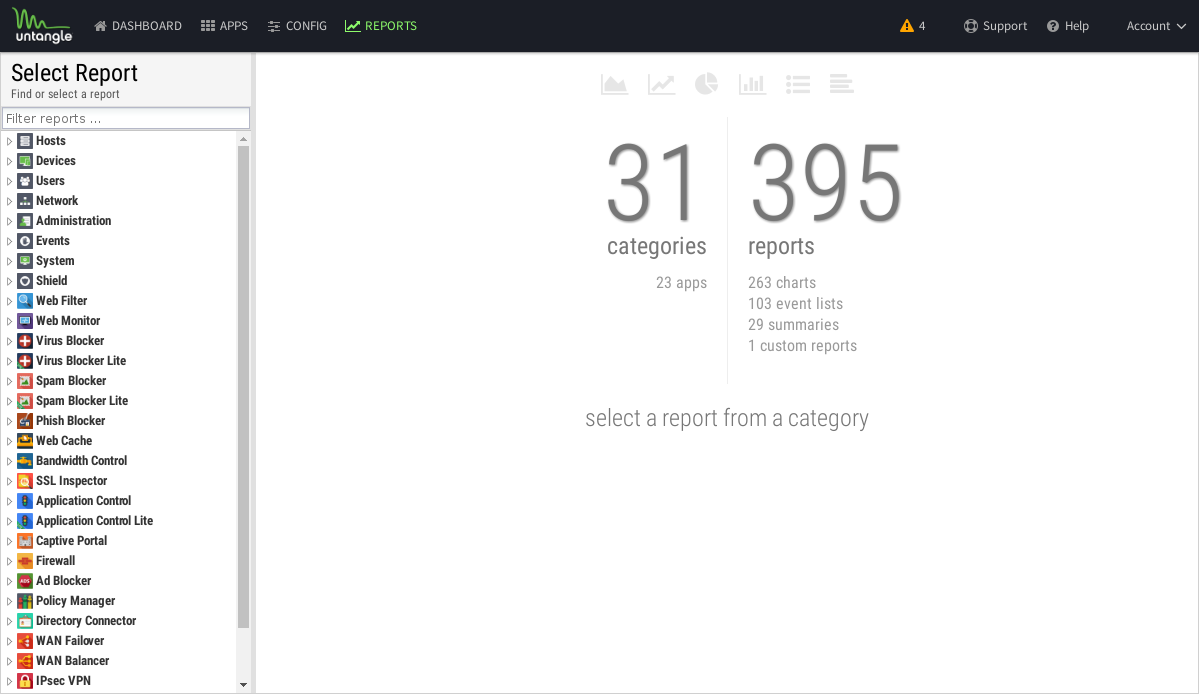This screenshot has width=1199, height=694.
Task: Click the '1 custom reports' text
Action: coord(802,346)
